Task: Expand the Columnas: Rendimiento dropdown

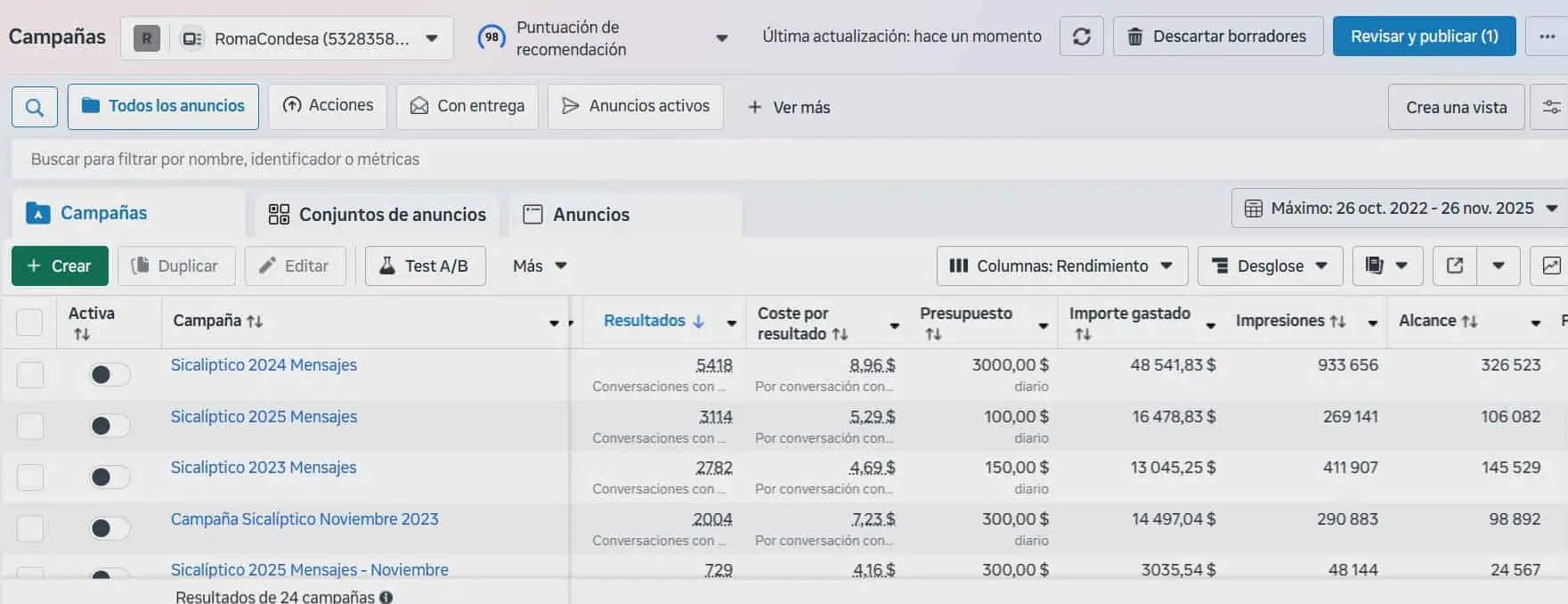Action: pos(1061,265)
